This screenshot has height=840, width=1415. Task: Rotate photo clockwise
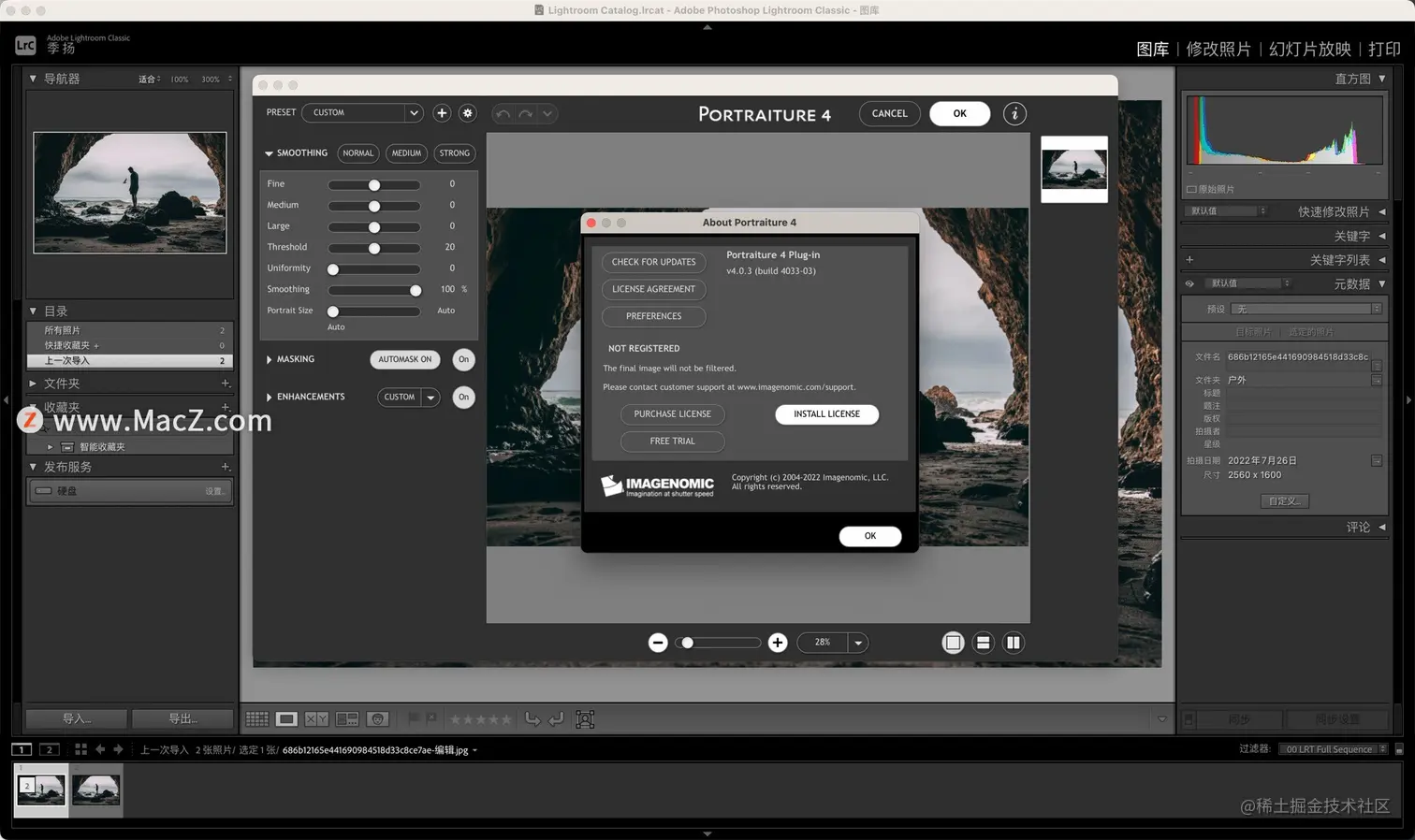tap(556, 719)
